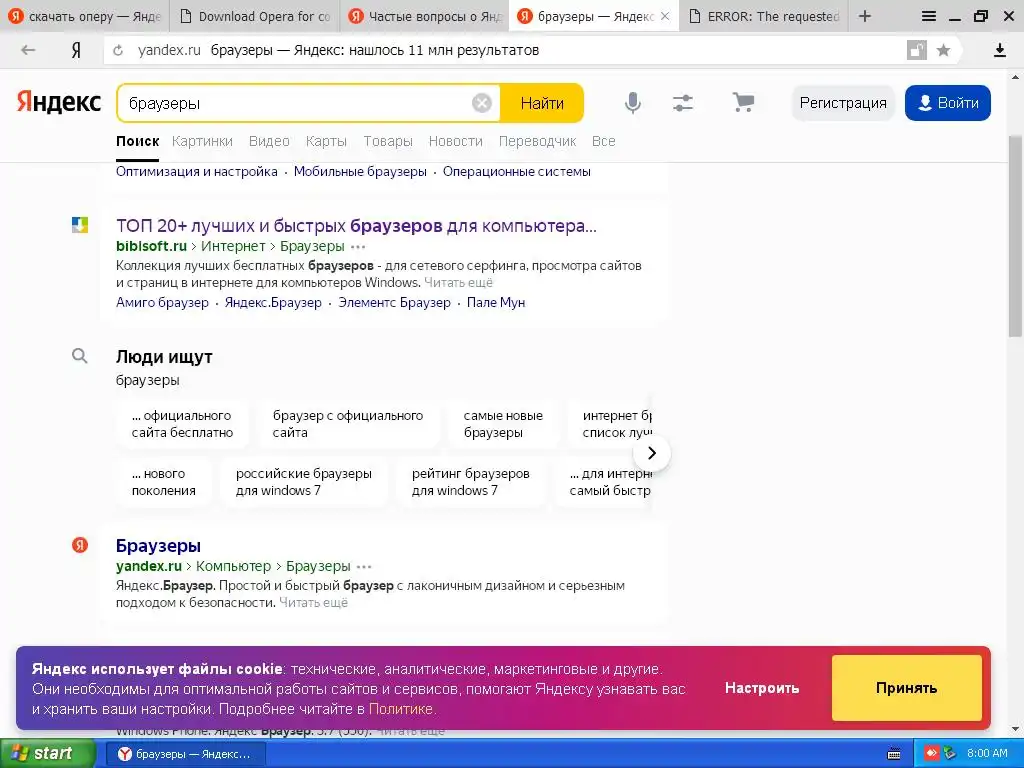Select suggestion рейтинг браузеров для windows 7
Viewport: 1024px width, 768px height.
470,482
